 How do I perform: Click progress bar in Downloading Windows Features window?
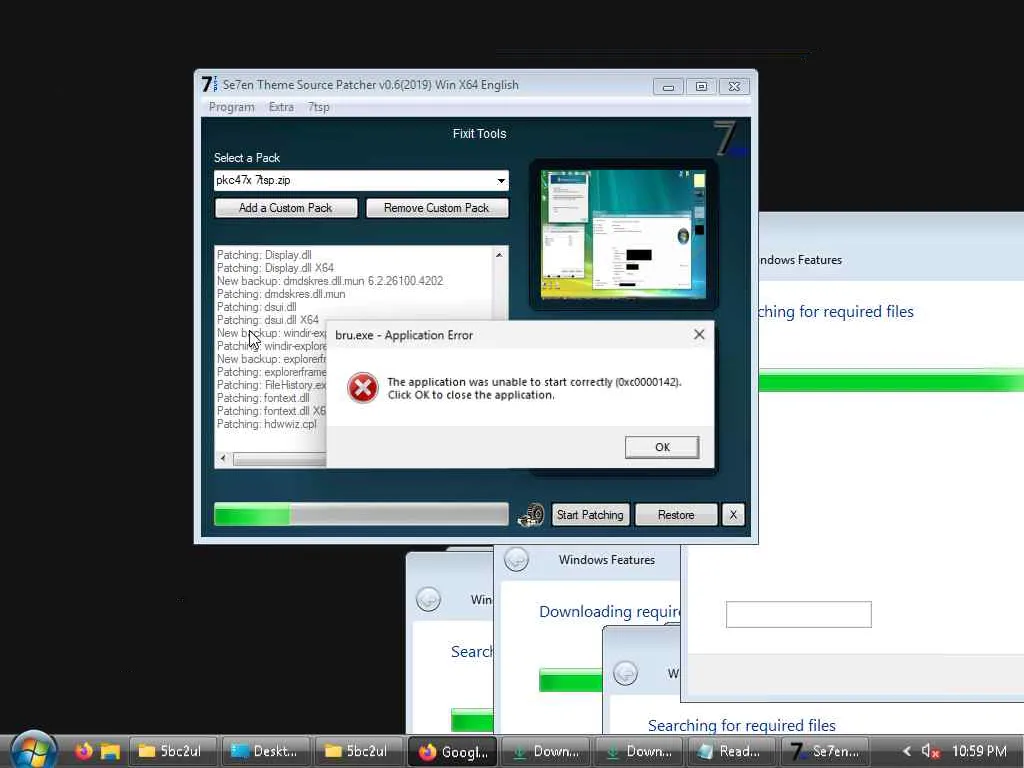[570, 680]
